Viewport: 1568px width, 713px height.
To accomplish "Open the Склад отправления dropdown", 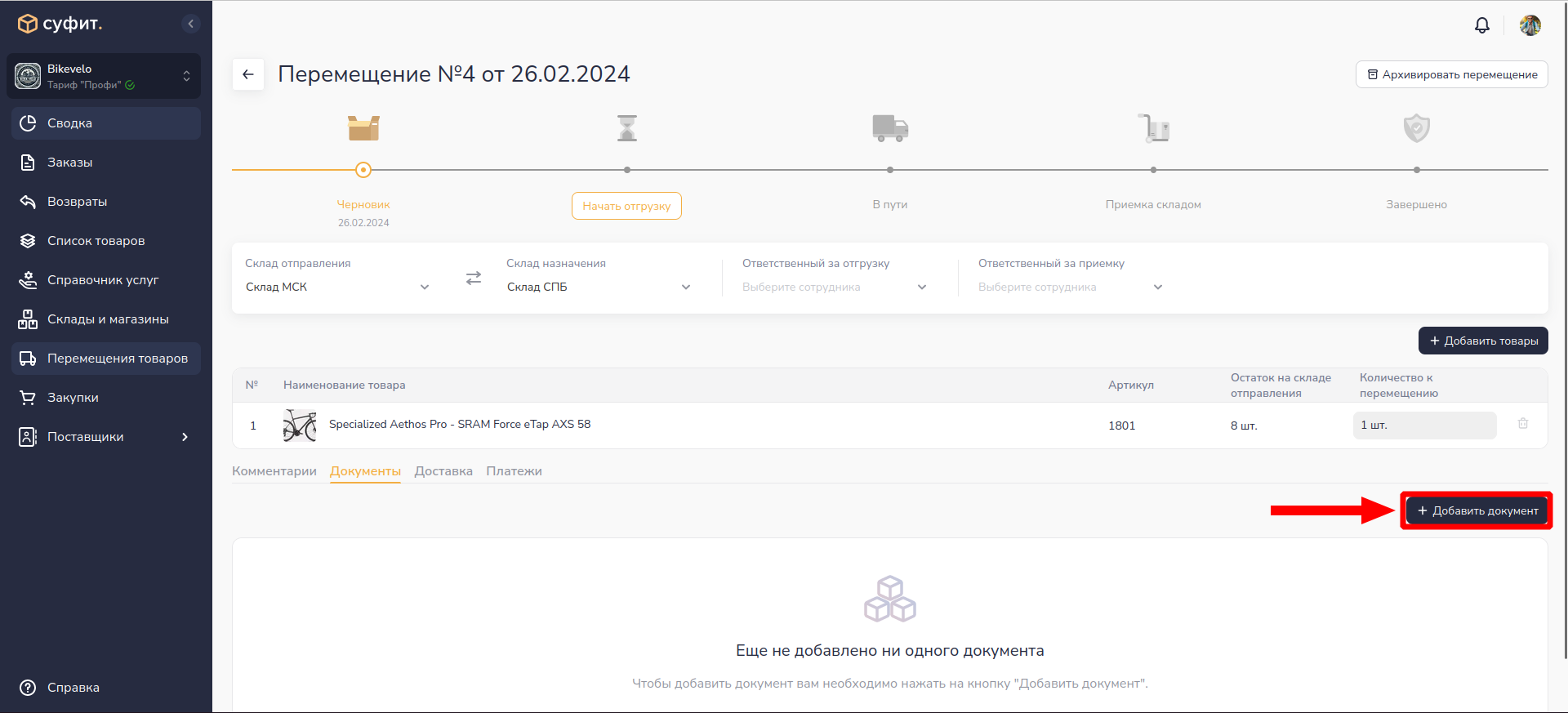I will 337,287.
